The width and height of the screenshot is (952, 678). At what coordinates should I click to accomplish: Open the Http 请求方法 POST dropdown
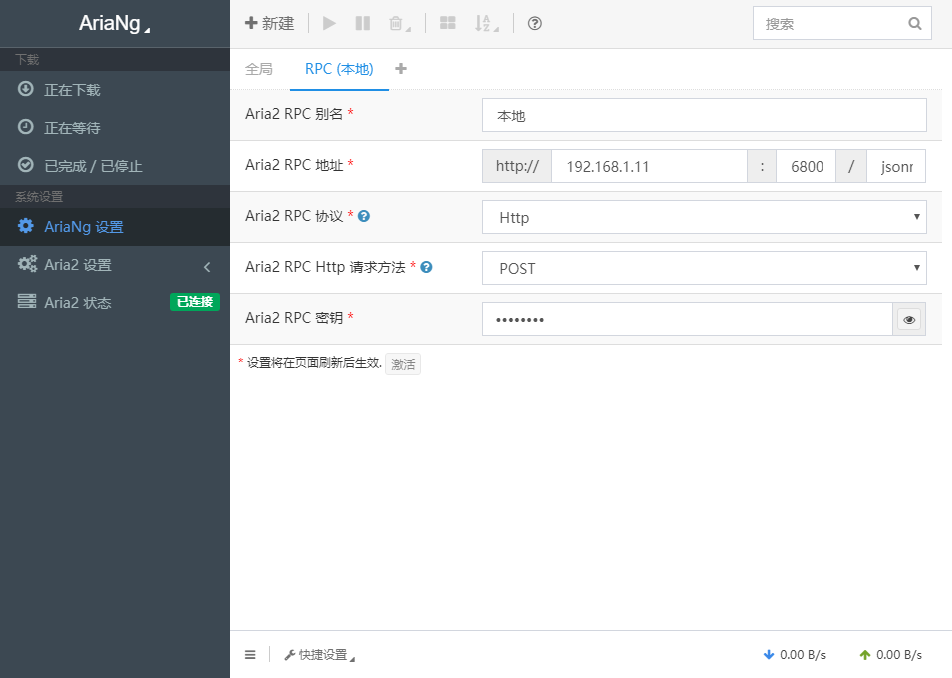pyautogui.click(x=704, y=268)
